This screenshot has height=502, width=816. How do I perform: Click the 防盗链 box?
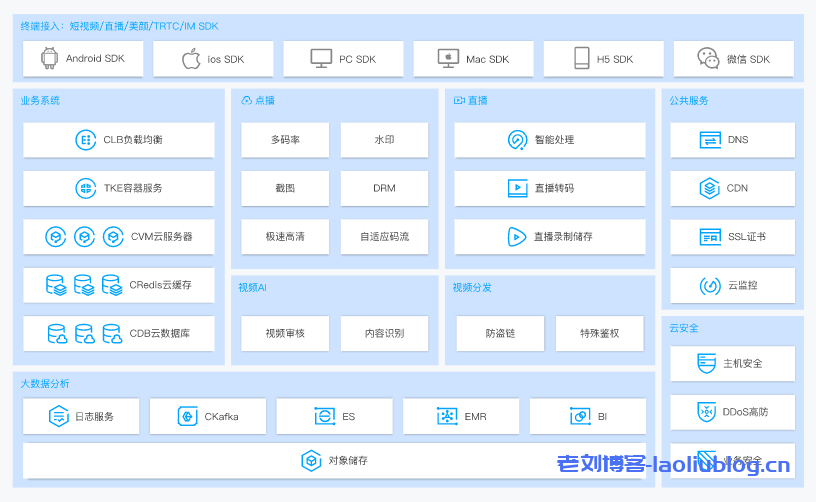500,333
